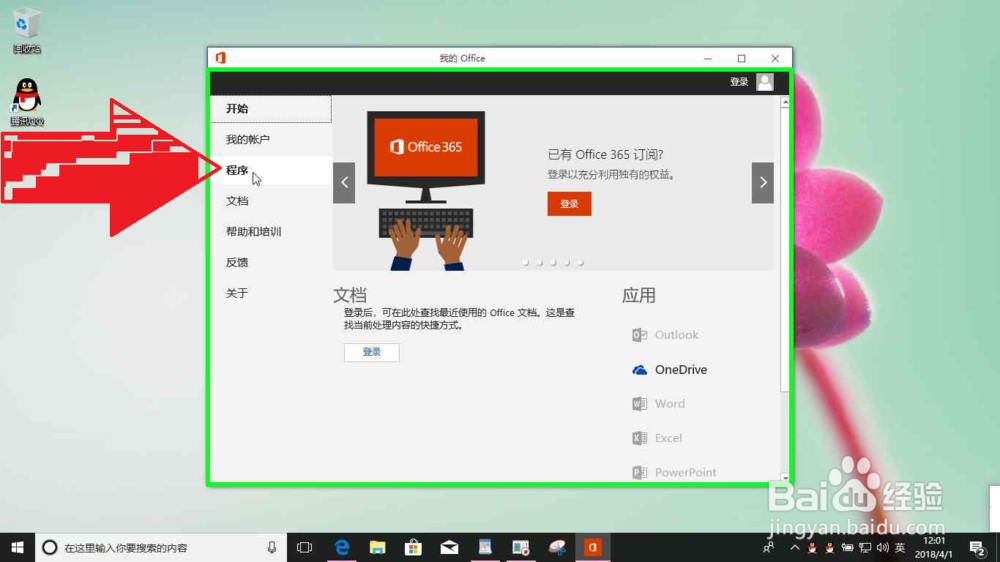Open Microsoft Store from the taskbar
Viewport: 1000px width, 562px height.
point(413,547)
